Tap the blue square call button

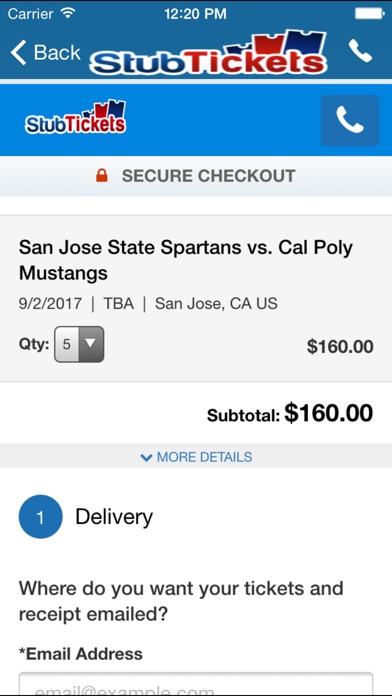[x=350, y=120]
